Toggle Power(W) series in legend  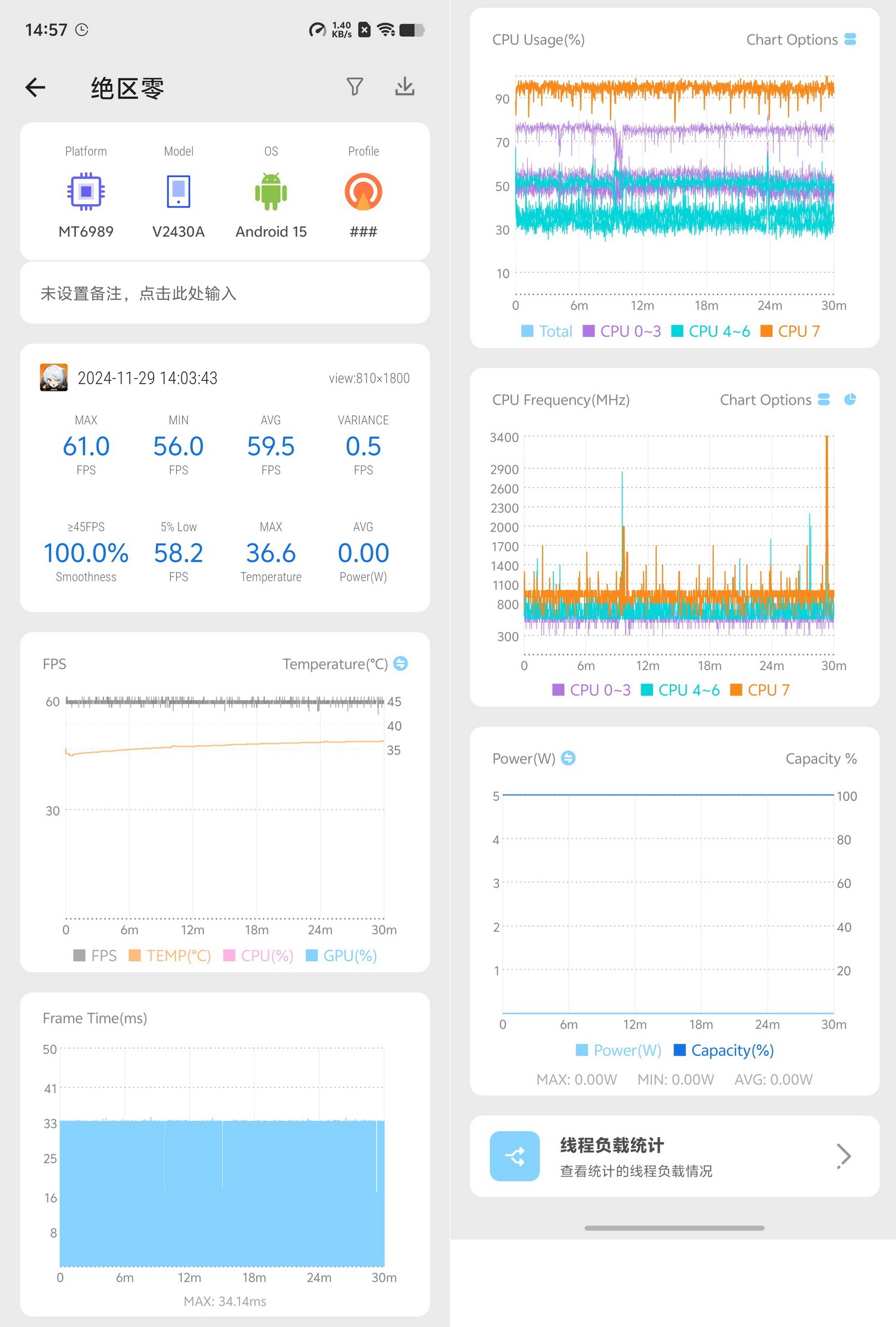(619, 1050)
